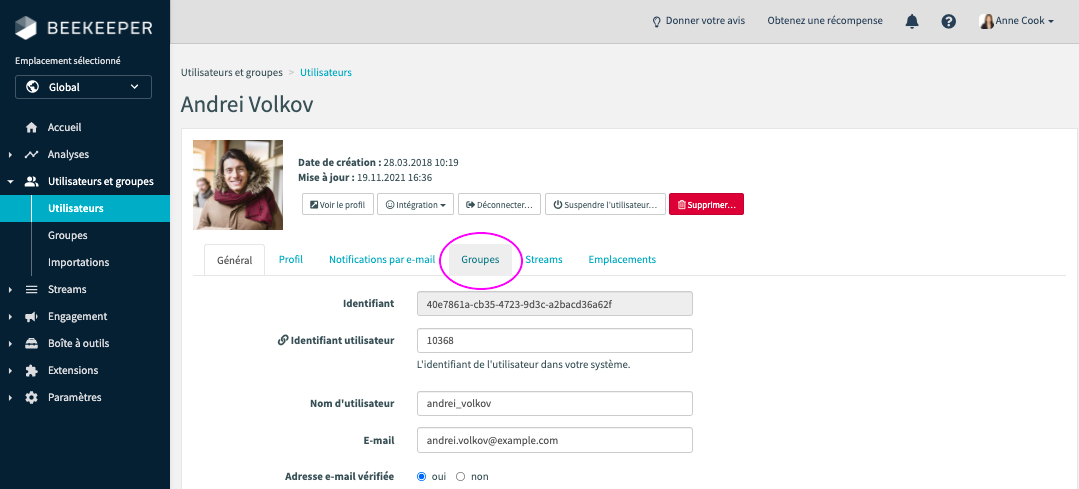
Task: Open the Anne Cook account menu
Action: click(1016, 21)
